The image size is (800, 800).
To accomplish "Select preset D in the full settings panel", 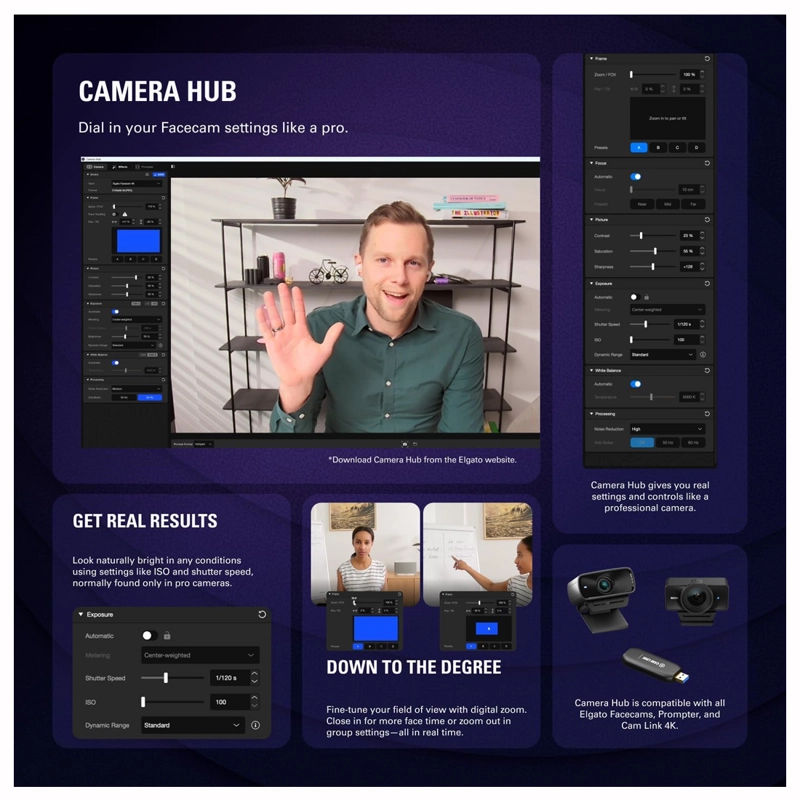I will point(696,147).
